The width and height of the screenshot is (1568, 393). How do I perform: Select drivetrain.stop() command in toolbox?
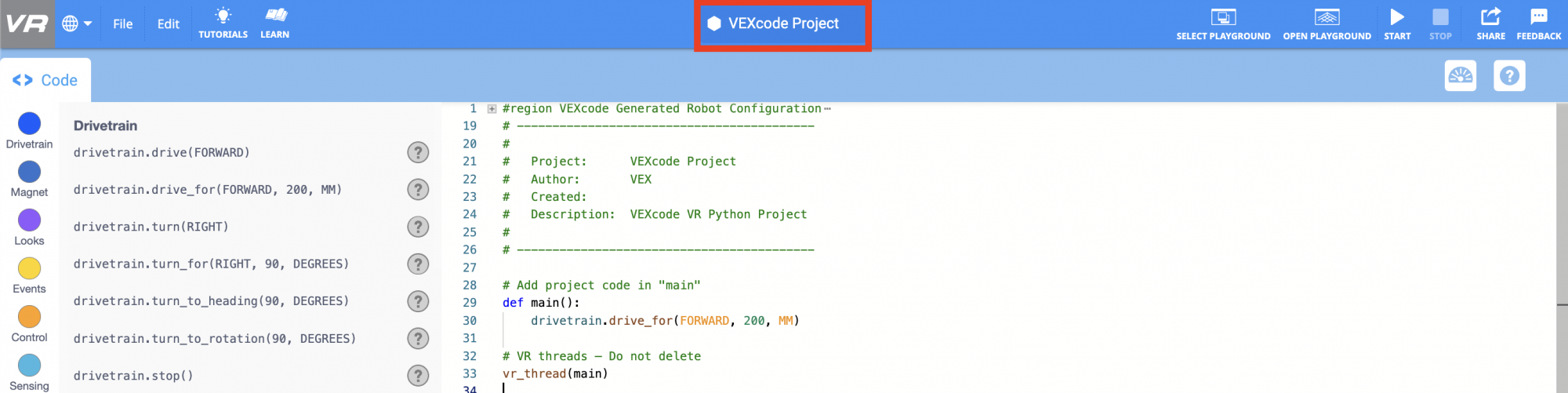click(x=133, y=376)
